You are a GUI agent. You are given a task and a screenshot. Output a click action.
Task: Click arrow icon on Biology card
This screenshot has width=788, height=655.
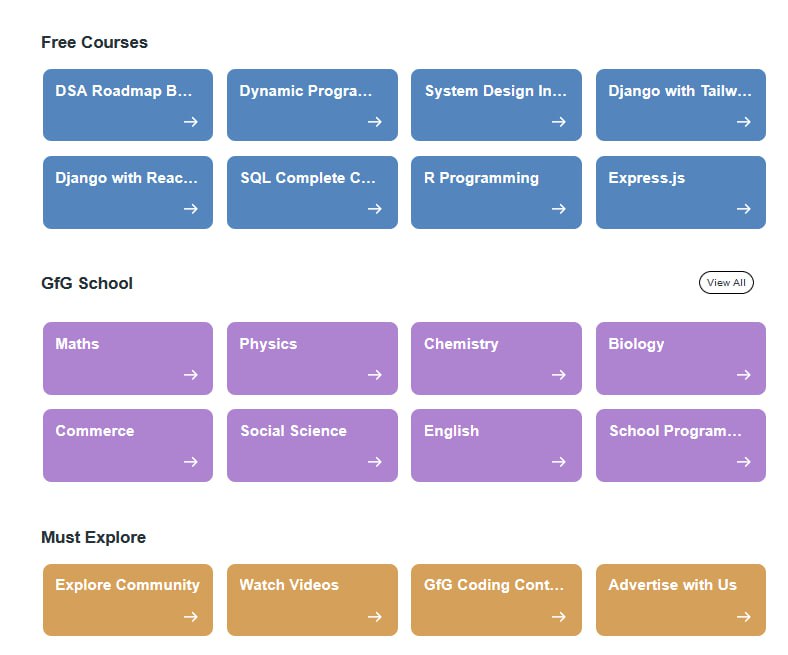point(743,375)
